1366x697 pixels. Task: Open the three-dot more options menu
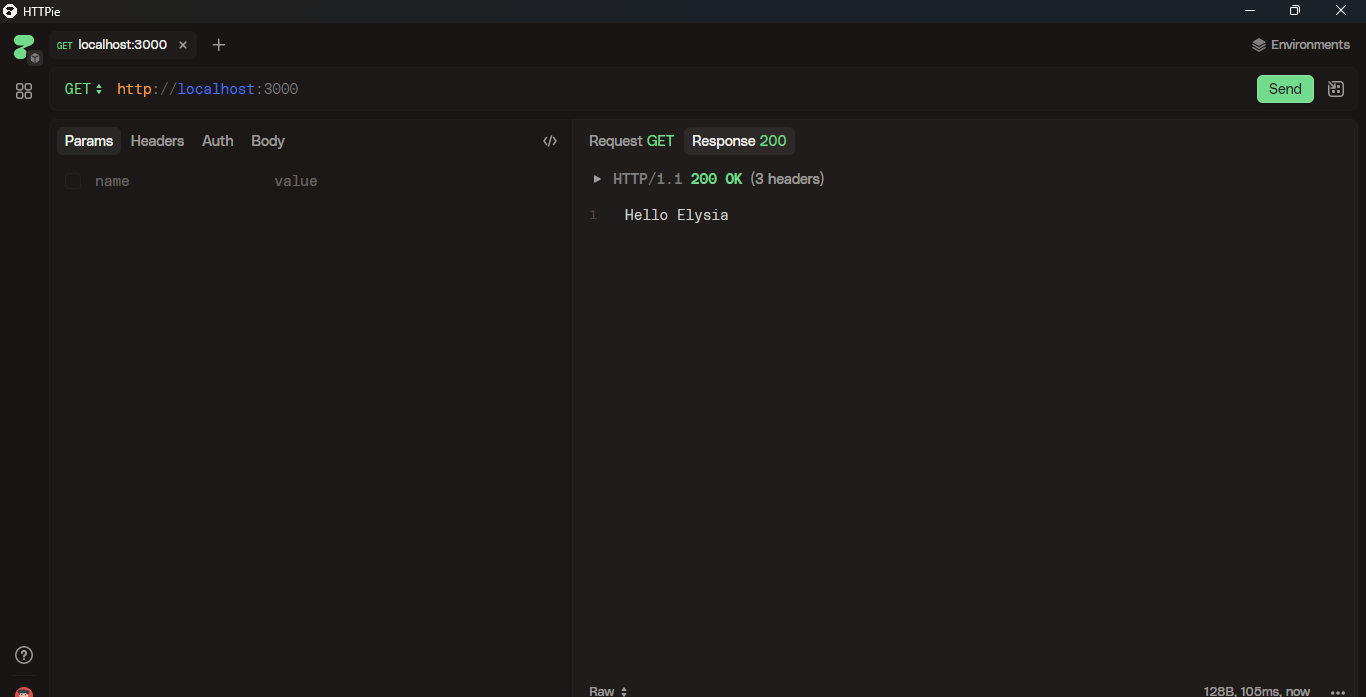tap(1338, 691)
